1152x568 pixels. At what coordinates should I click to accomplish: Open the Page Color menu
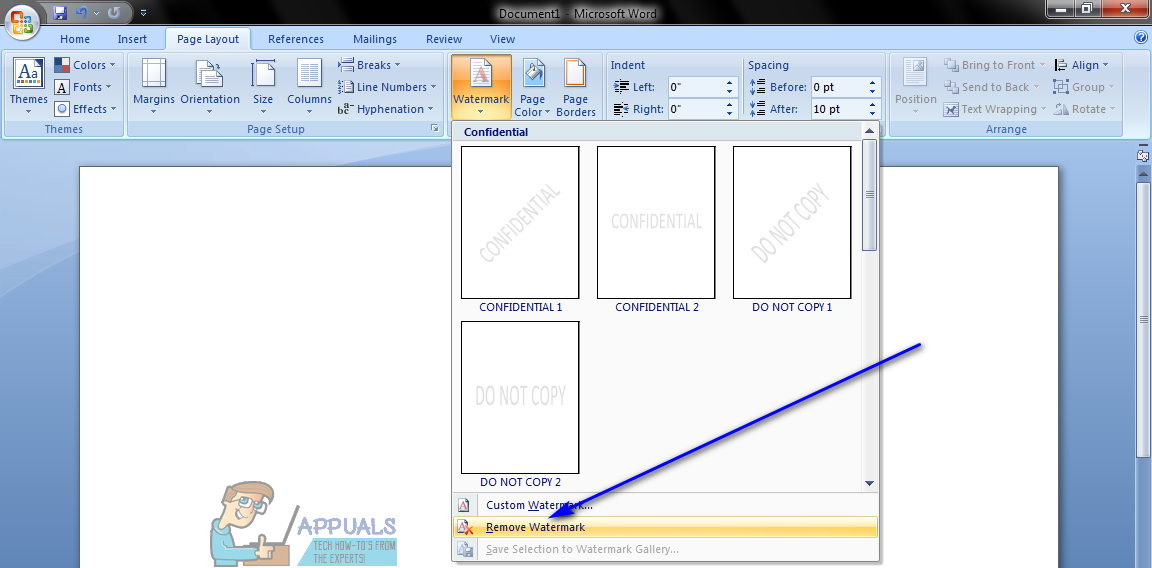point(533,87)
